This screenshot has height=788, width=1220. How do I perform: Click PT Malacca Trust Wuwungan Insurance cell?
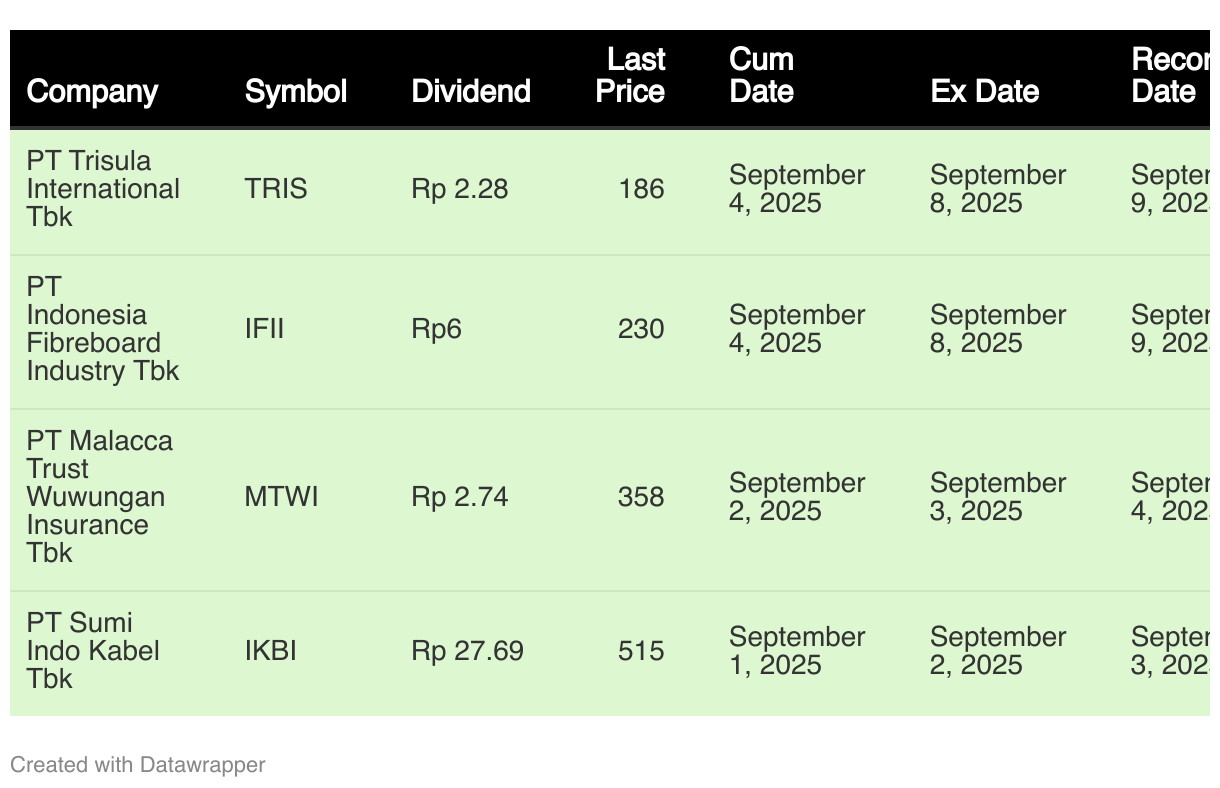click(99, 497)
